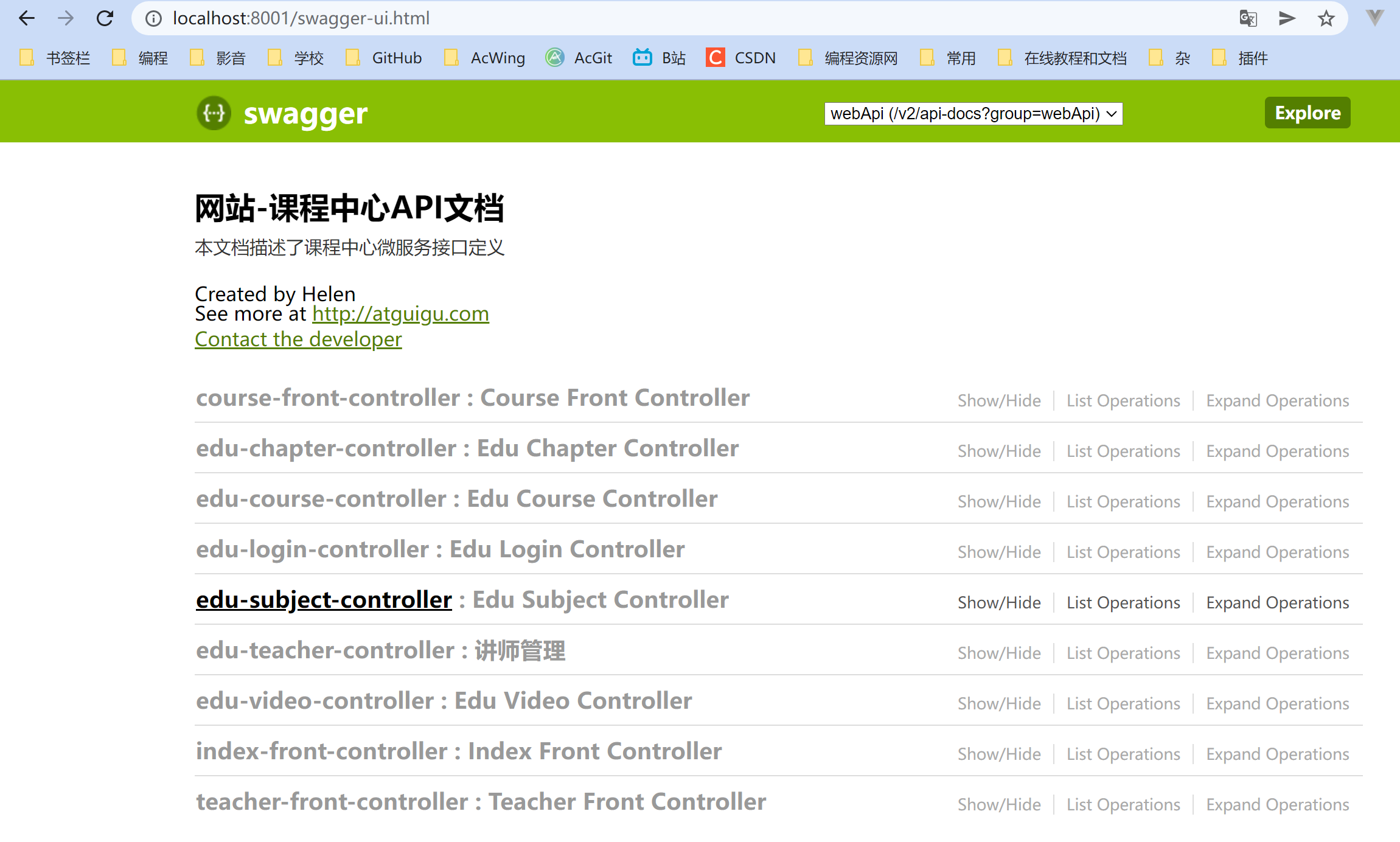Reload the page with refresh icon
Image resolution: width=1400 pixels, height=842 pixels.
(x=105, y=18)
